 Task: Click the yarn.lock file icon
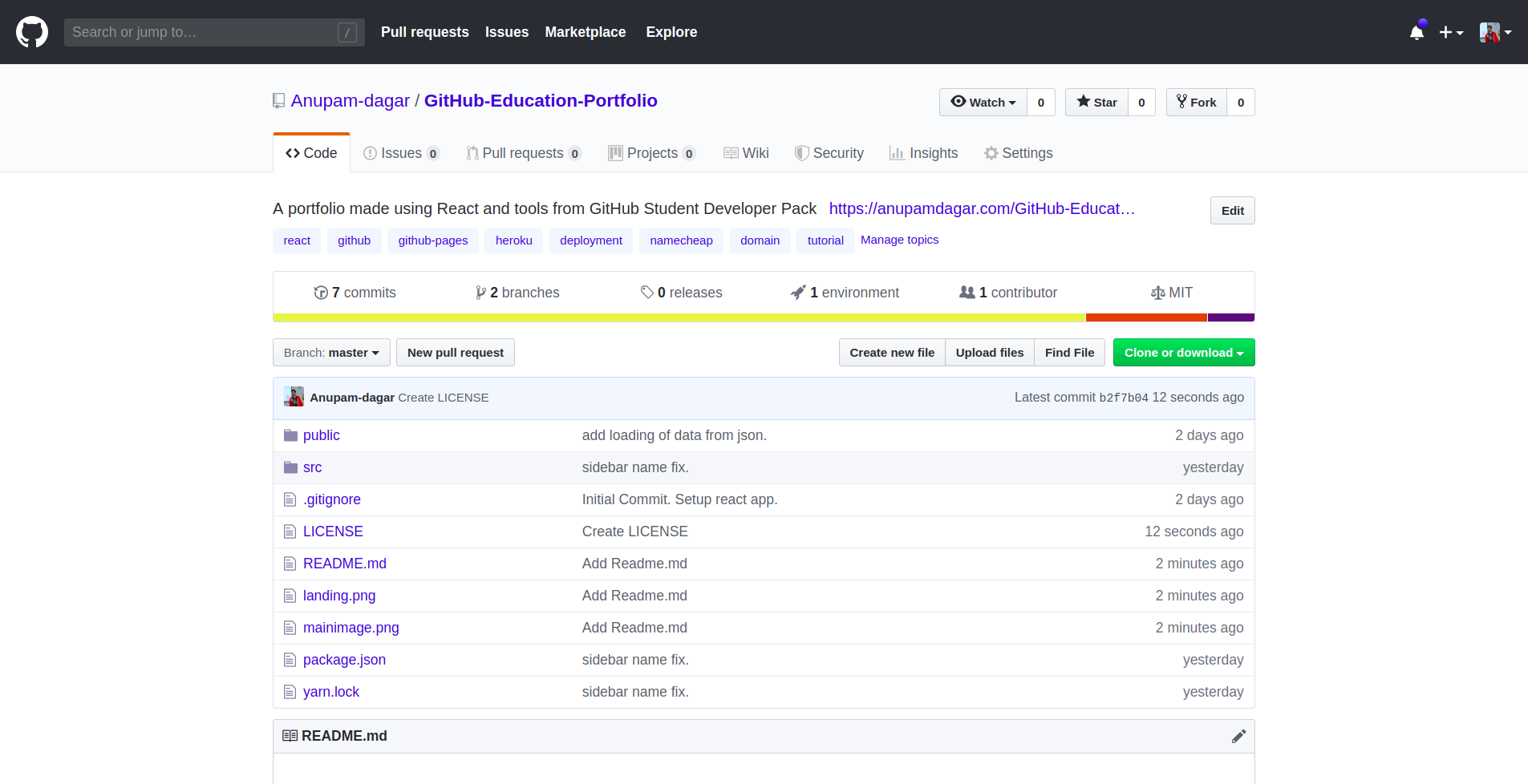coord(290,692)
